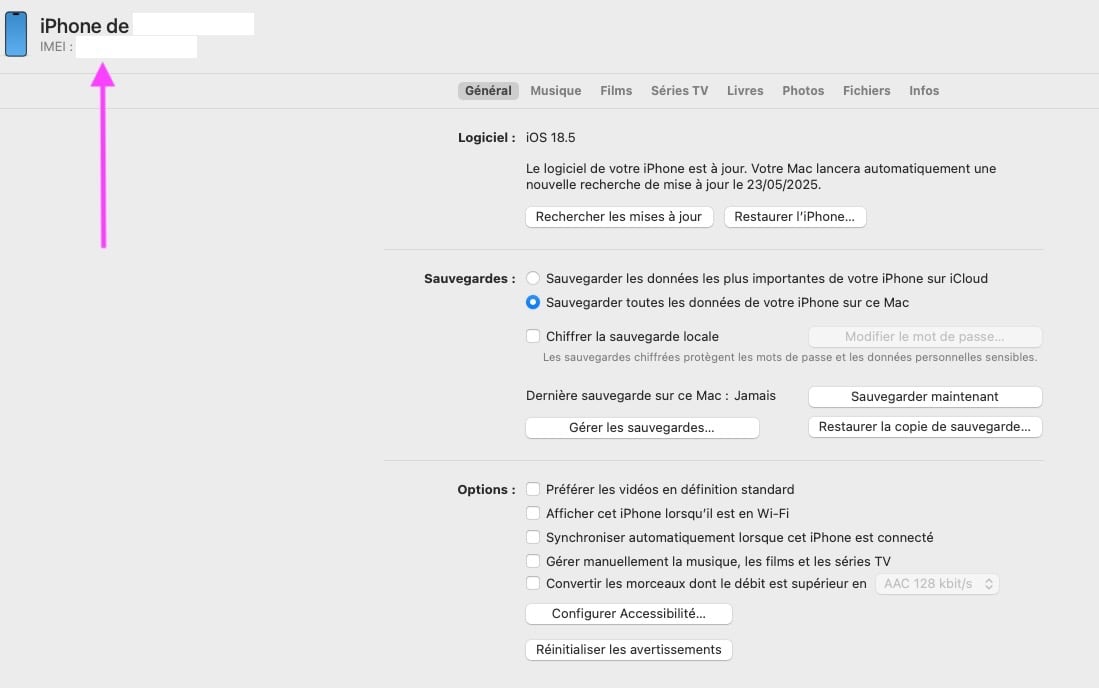Open the Général tab
The width and height of the screenshot is (1099, 688).
tap(488, 90)
